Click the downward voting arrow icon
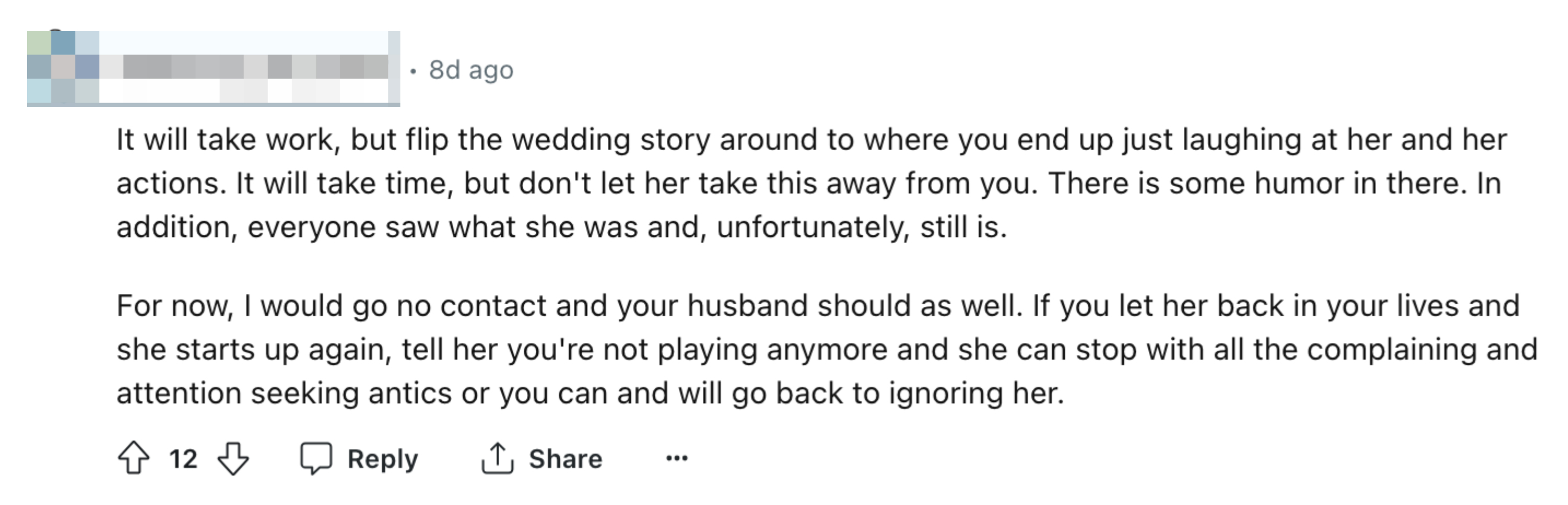 (232, 460)
